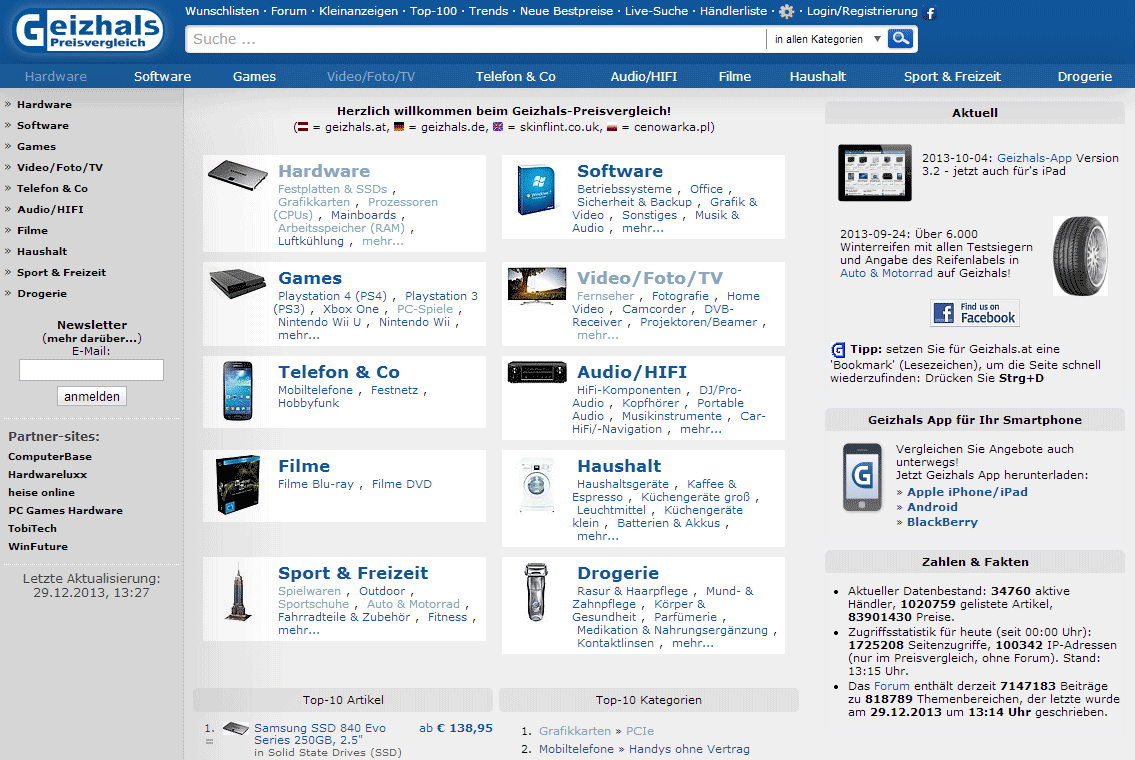Click the TV image by Video/Foto/TV

point(536,284)
